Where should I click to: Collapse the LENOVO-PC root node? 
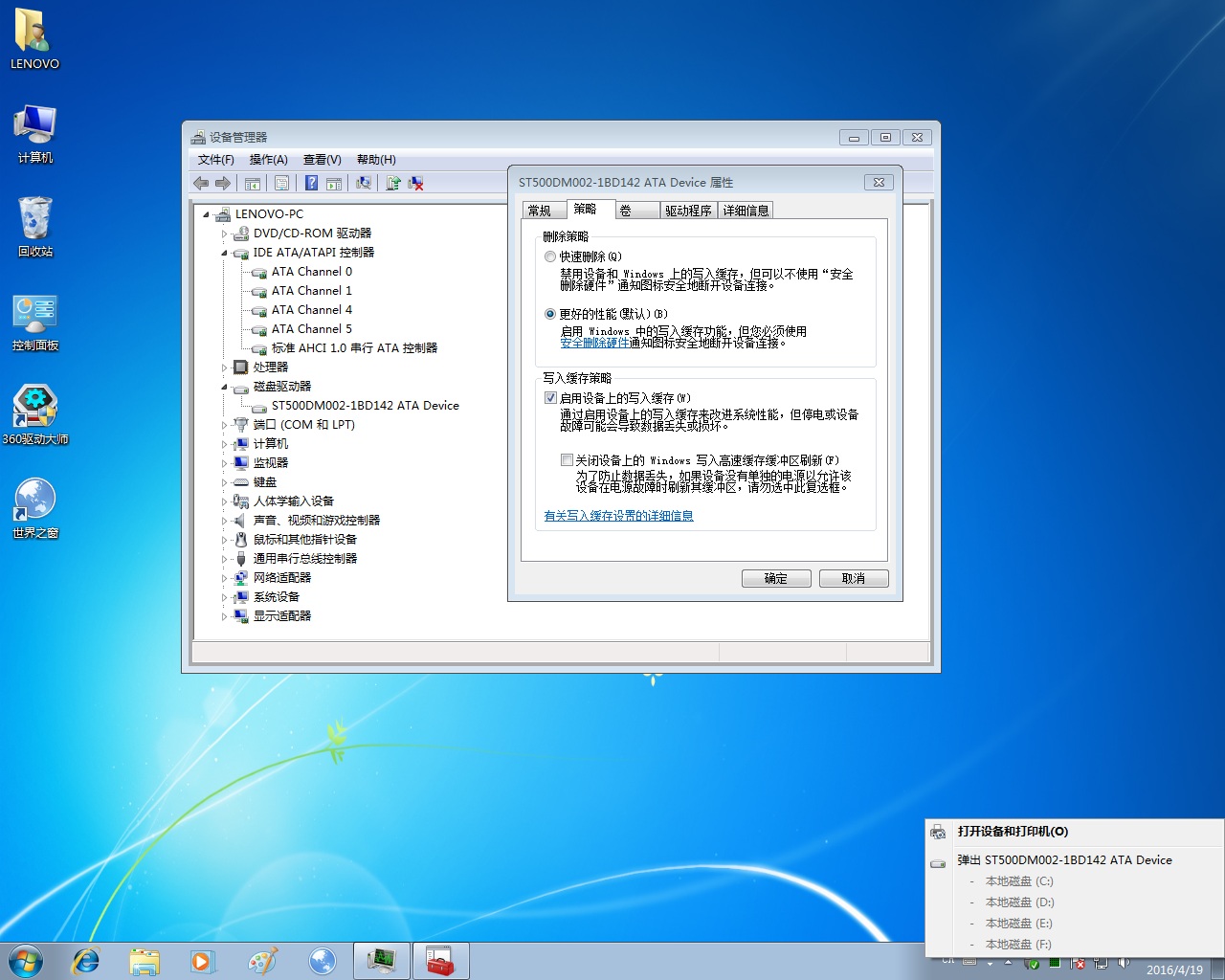206,214
